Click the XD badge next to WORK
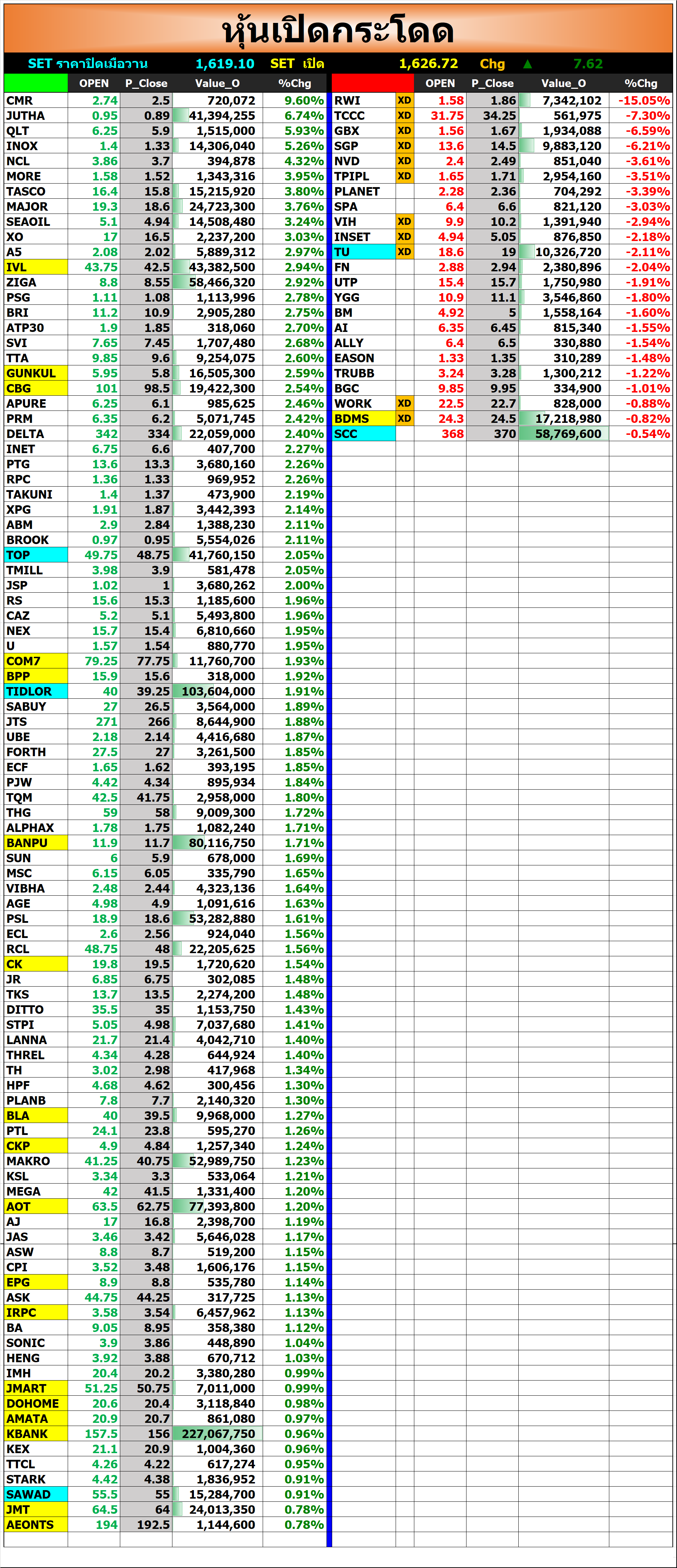 [x=404, y=403]
